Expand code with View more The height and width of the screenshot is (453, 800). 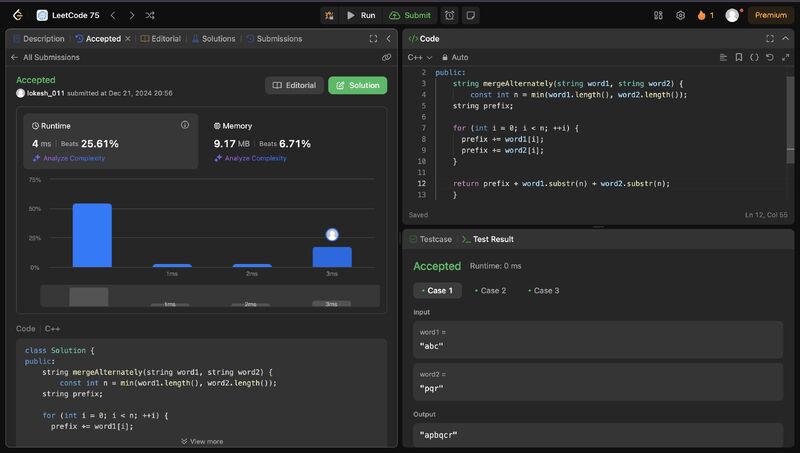[202, 441]
